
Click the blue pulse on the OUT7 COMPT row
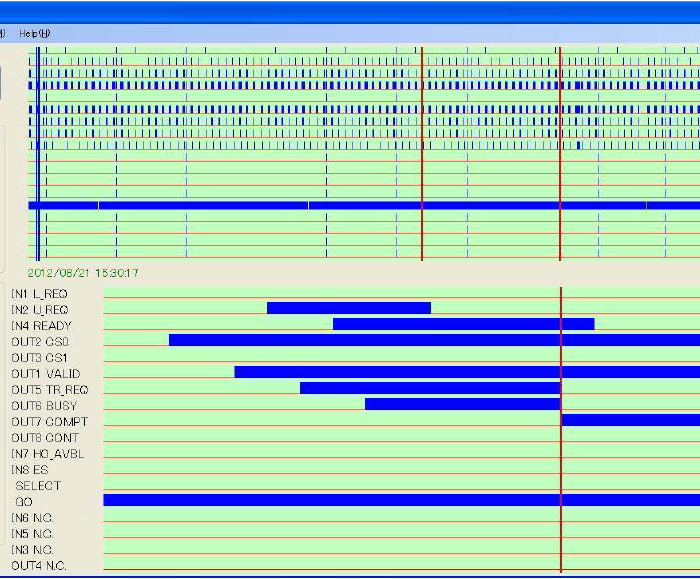tap(630, 420)
